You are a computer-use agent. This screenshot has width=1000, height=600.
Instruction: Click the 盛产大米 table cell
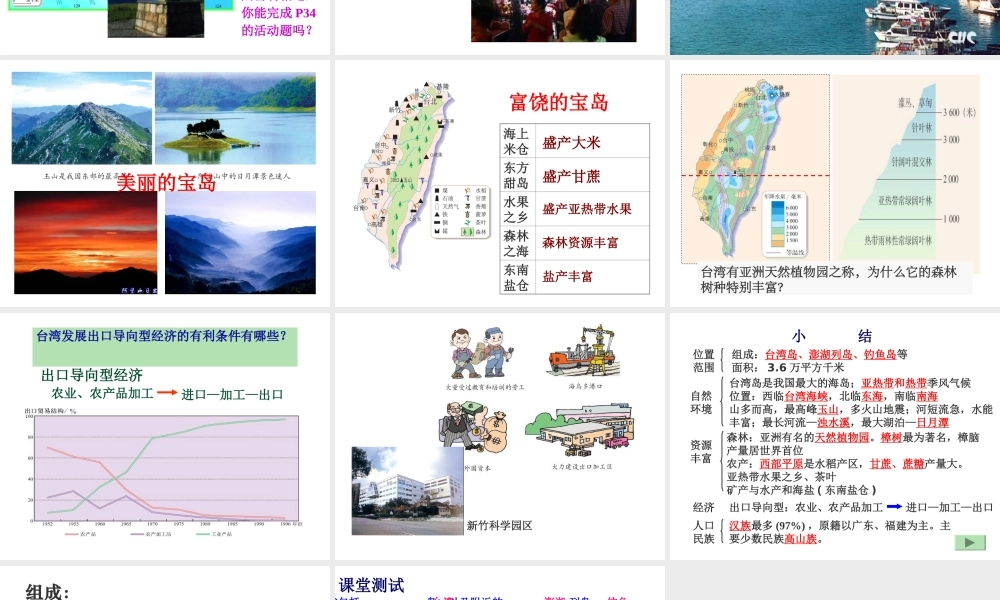[x=592, y=141]
